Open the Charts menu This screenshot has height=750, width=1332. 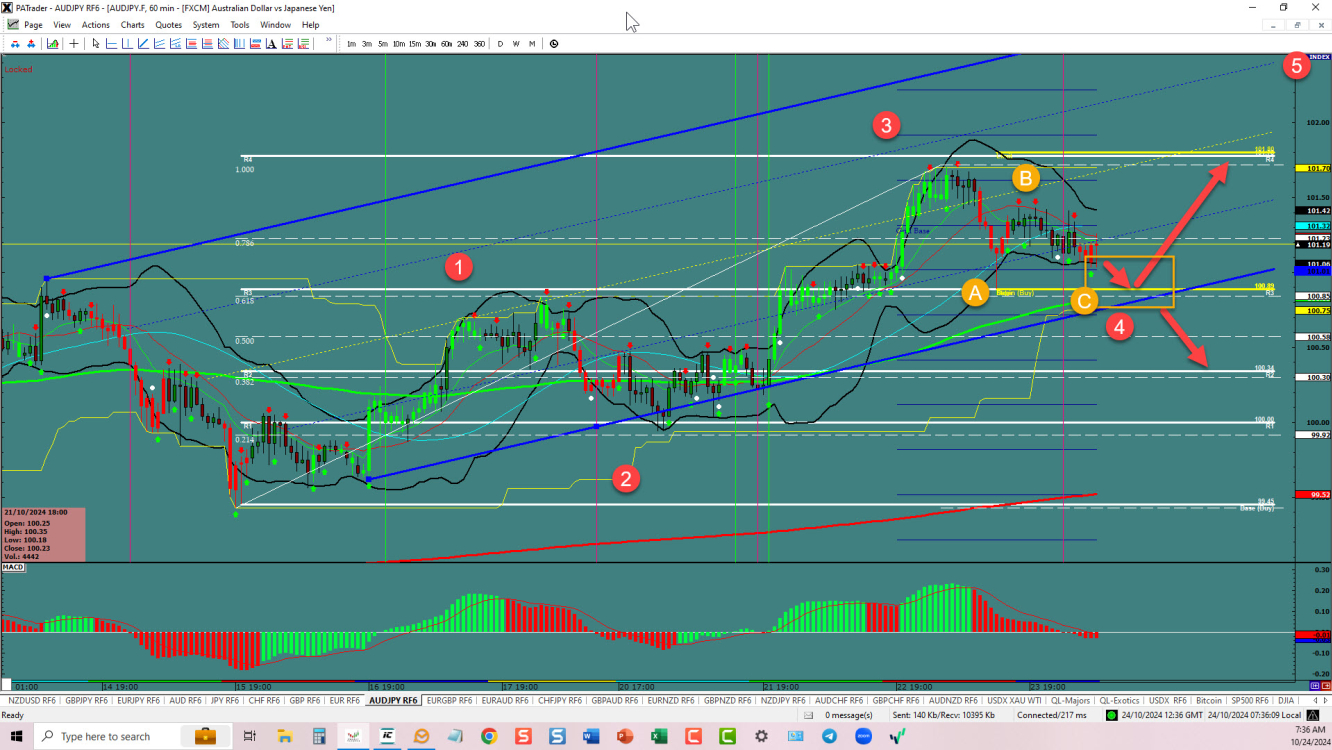point(132,25)
